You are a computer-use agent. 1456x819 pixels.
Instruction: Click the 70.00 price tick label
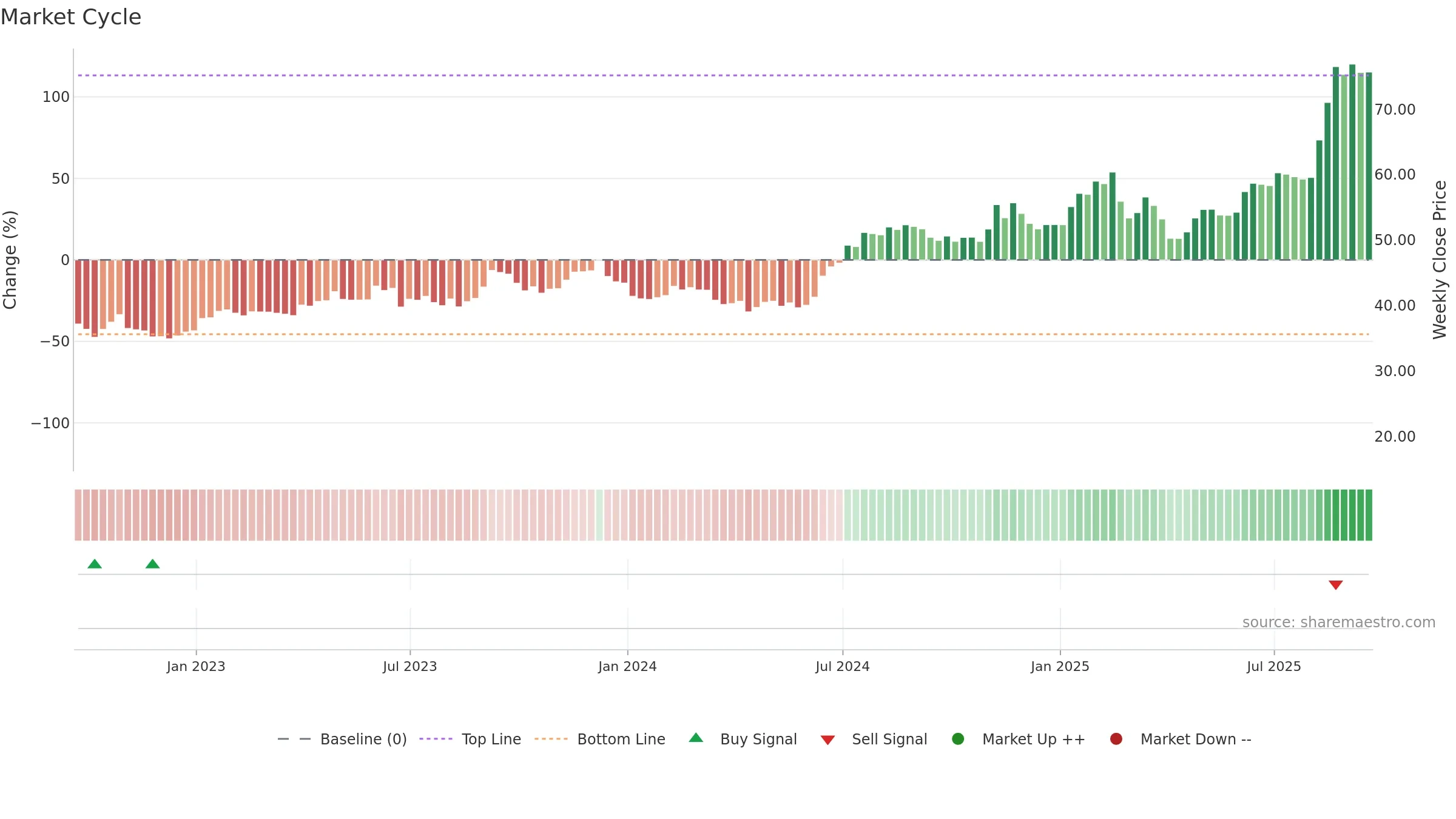1395,110
